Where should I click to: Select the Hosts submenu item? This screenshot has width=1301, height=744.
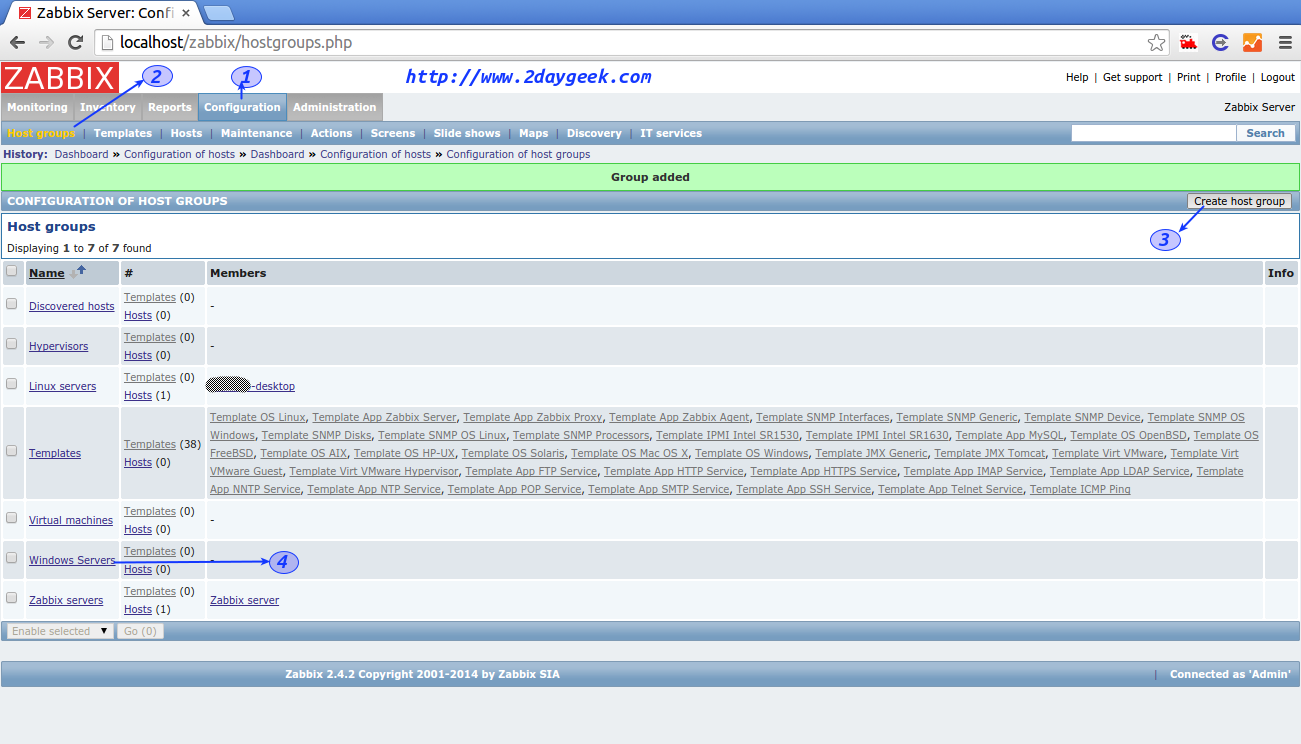point(186,133)
